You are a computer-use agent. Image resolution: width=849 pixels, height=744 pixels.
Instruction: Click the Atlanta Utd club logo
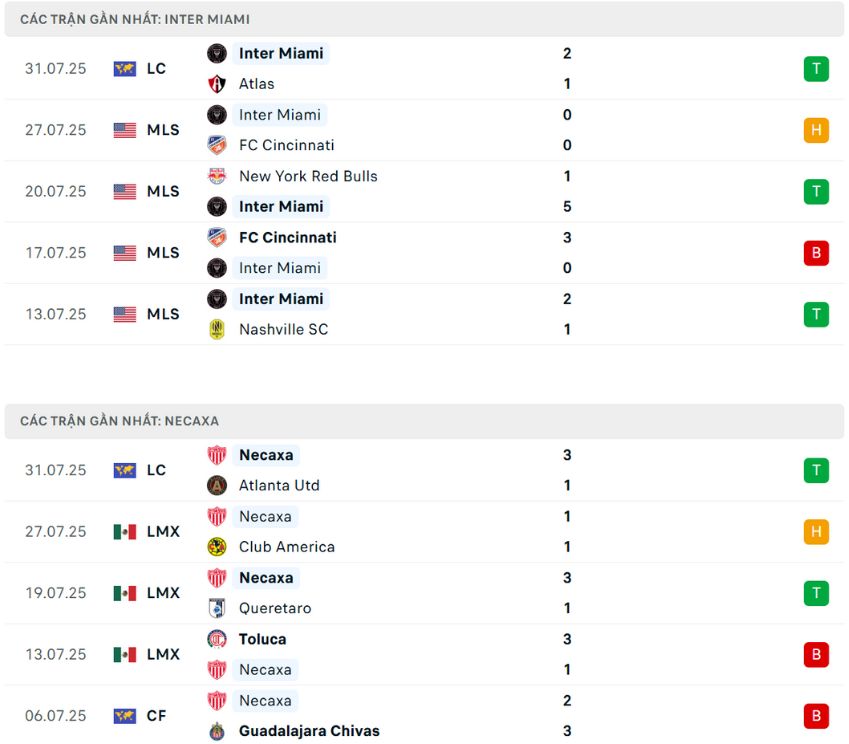217,485
